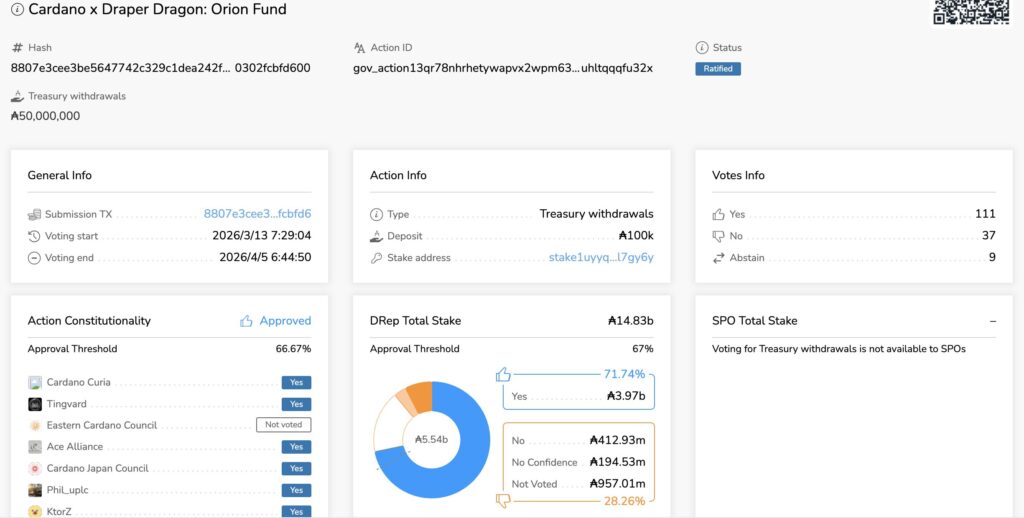Viewport: 1024px width, 518px height.
Task: Click the truncated Hash value at top
Action: (160, 68)
